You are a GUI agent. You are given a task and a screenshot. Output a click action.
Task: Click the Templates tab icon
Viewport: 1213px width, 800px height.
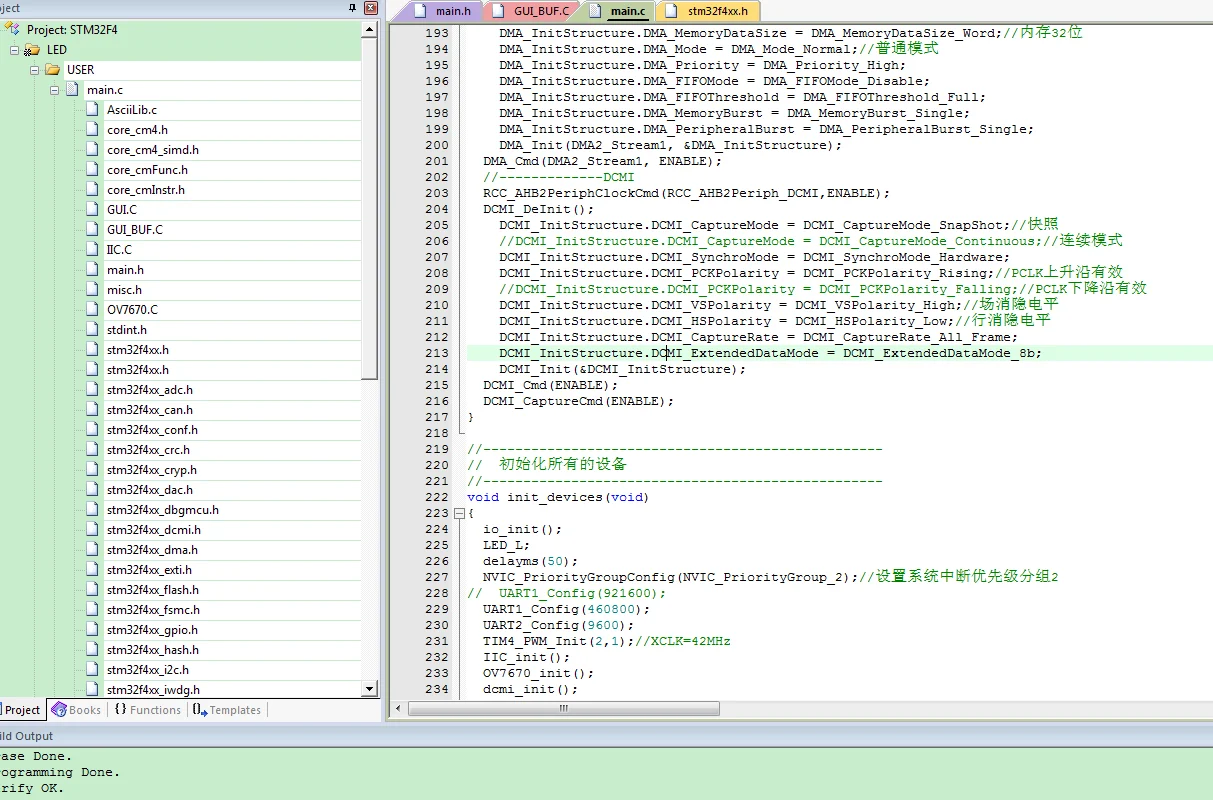pos(200,710)
